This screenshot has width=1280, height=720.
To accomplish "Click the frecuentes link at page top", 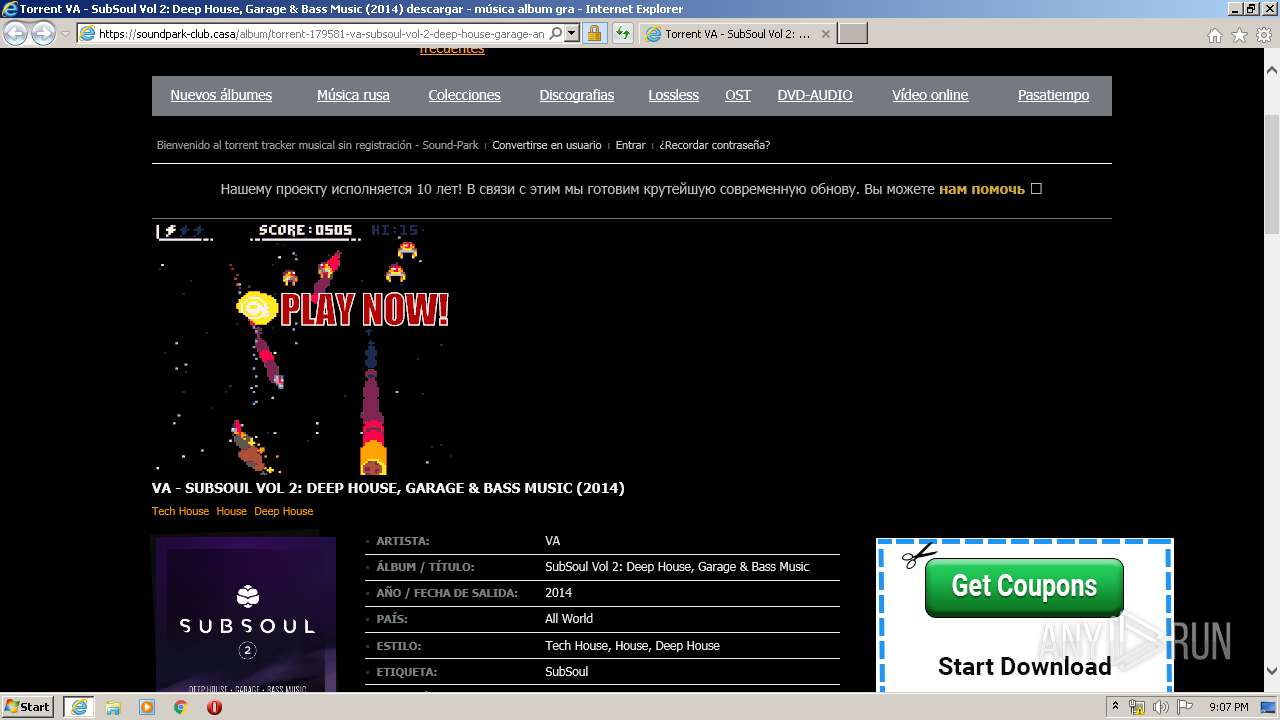I will click(452, 50).
